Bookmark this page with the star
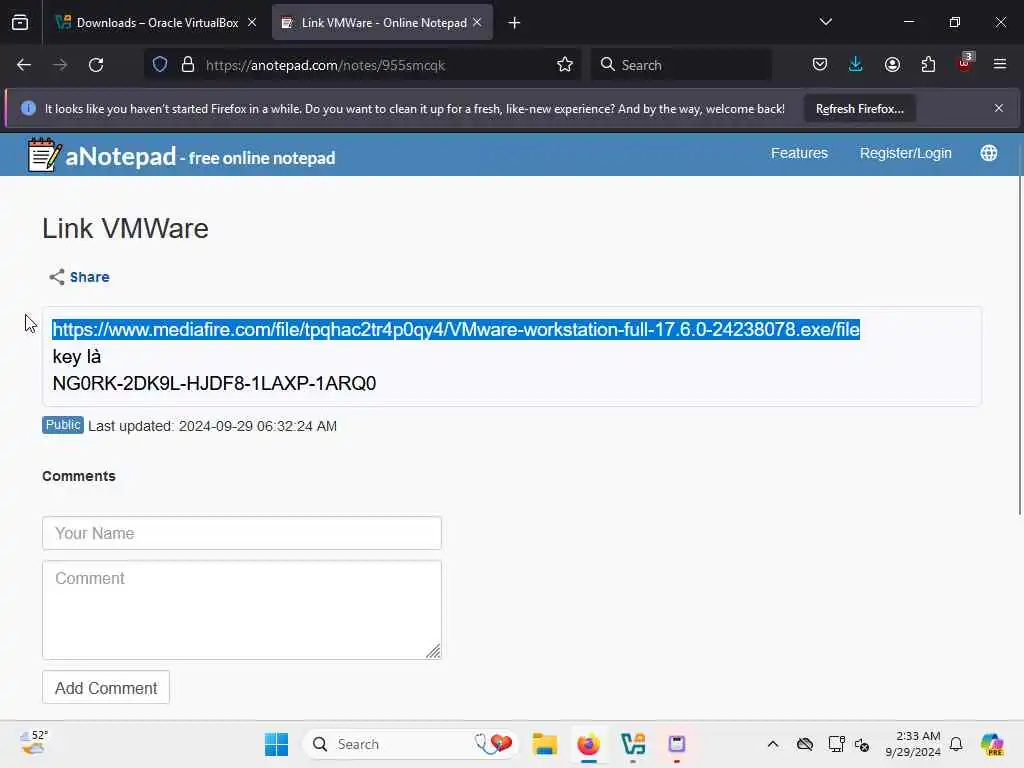Image resolution: width=1024 pixels, height=768 pixels. pyautogui.click(x=565, y=65)
